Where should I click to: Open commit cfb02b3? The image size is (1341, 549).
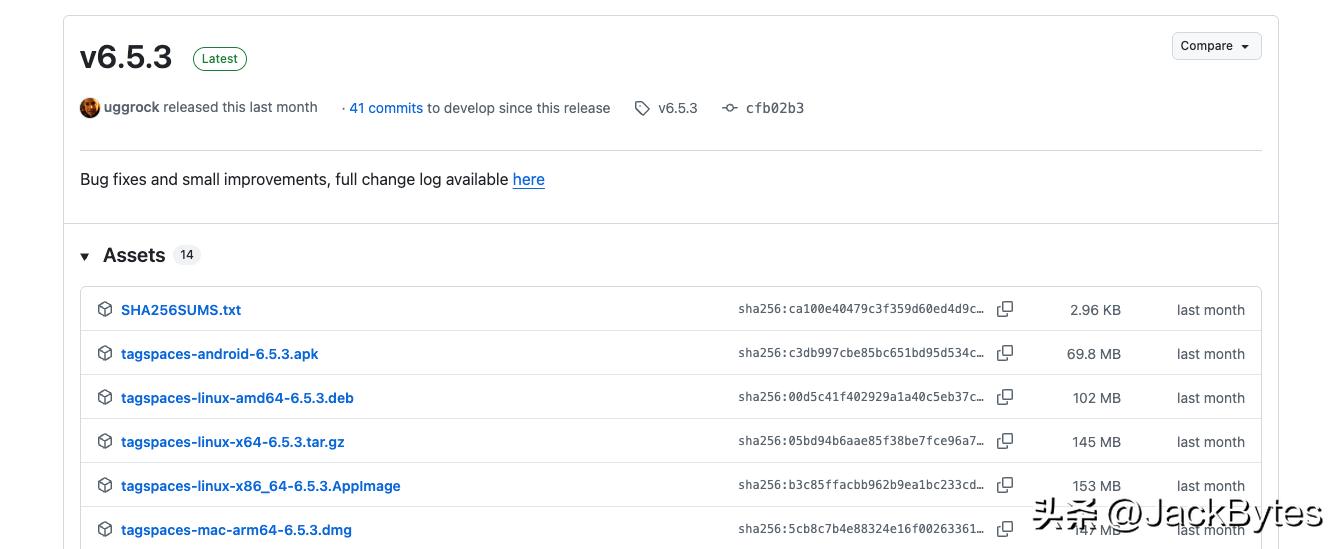pos(774,108)
